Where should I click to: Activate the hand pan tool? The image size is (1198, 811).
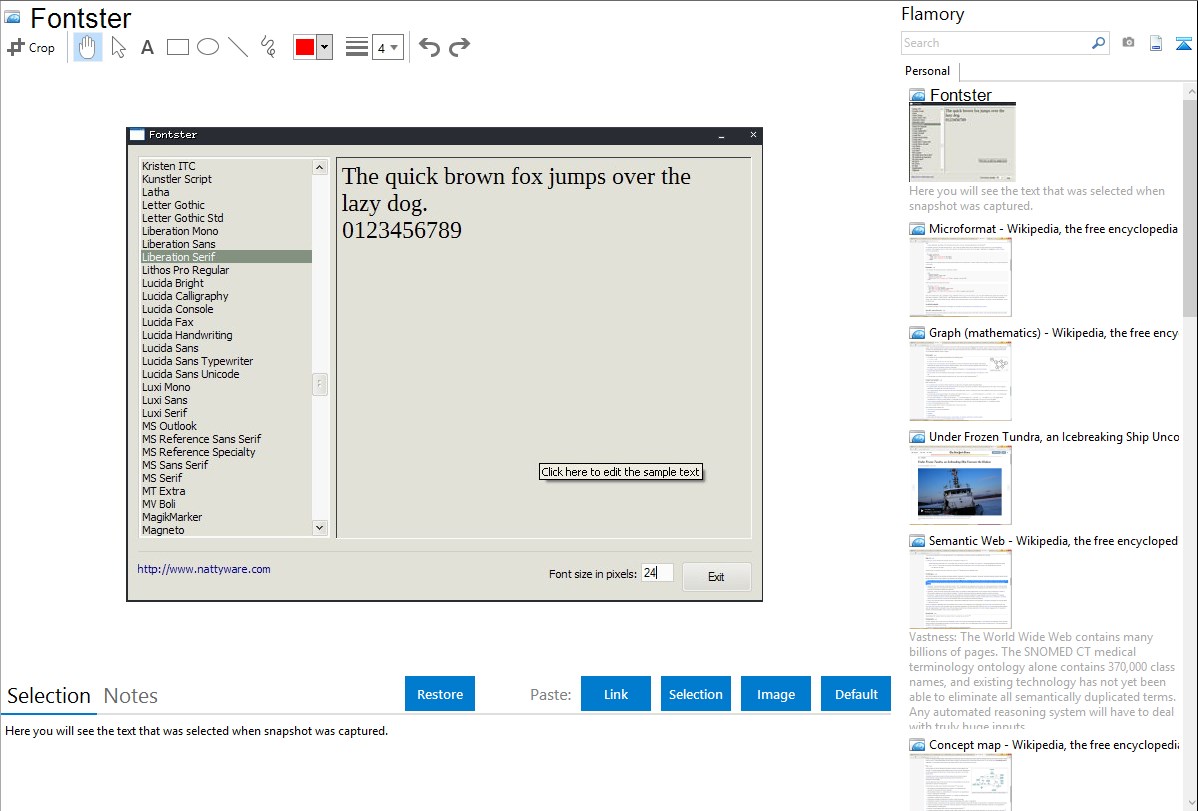(87, 47)
